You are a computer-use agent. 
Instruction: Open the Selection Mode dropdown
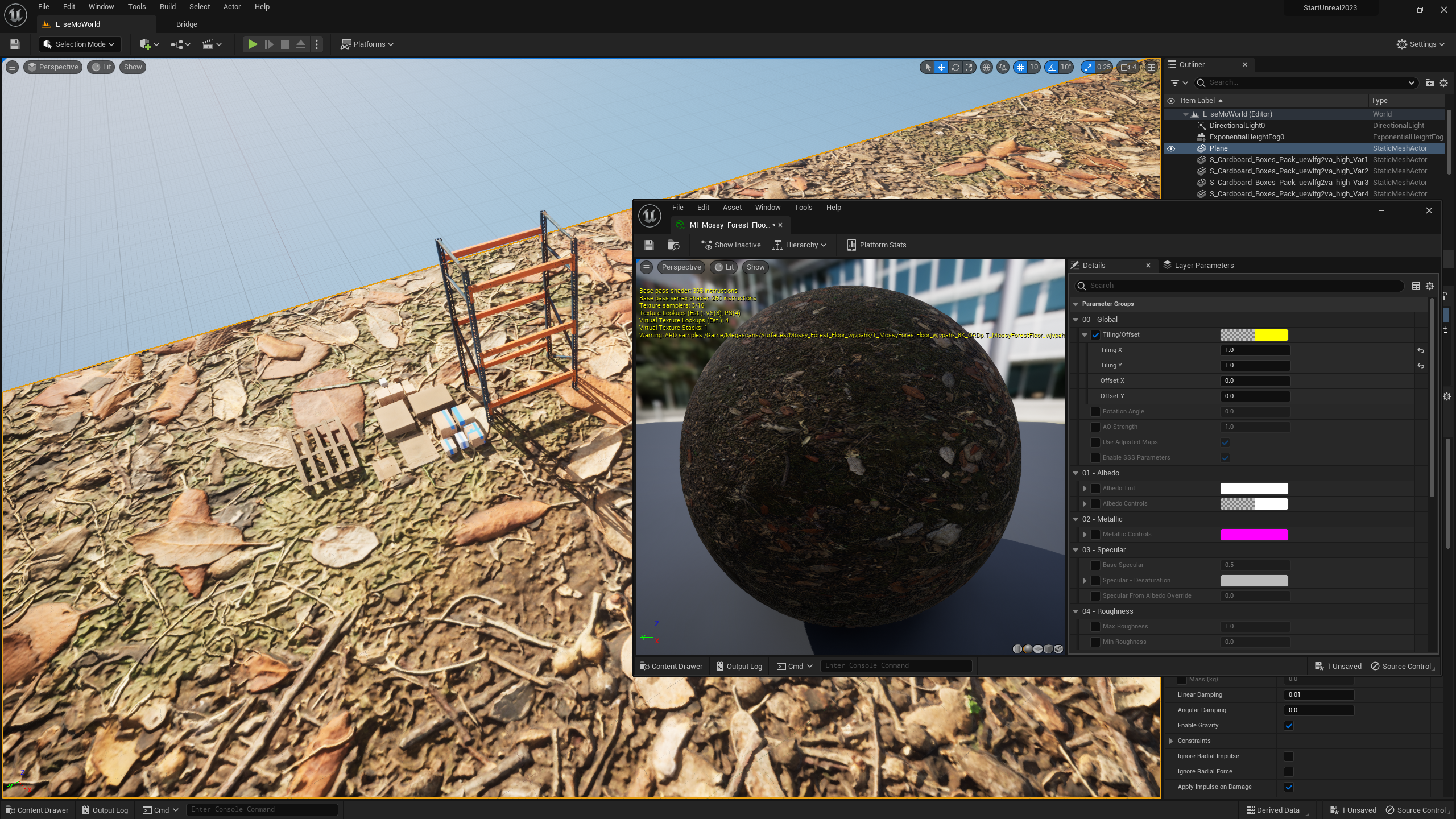coord(80,44)
